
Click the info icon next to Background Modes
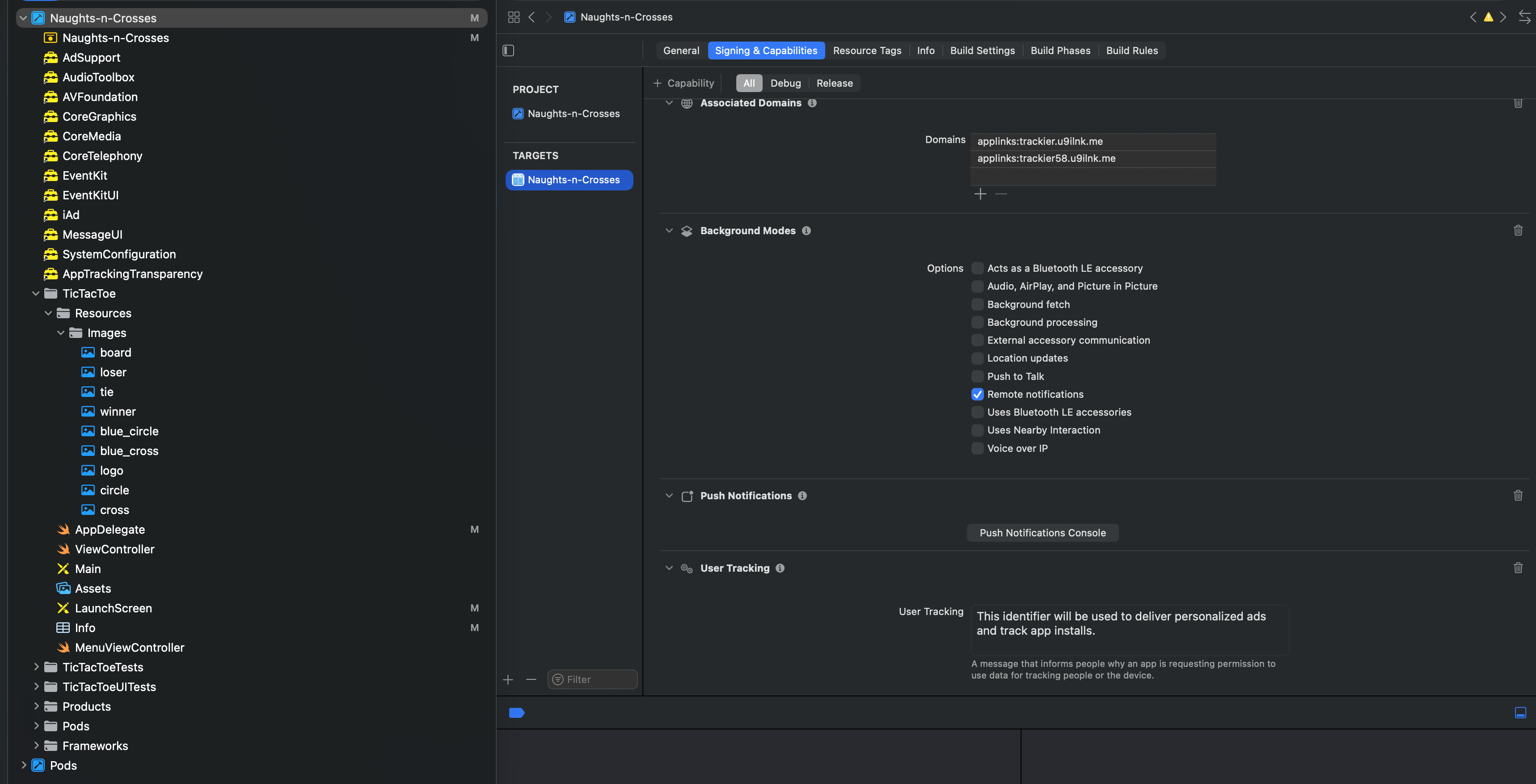806,231
